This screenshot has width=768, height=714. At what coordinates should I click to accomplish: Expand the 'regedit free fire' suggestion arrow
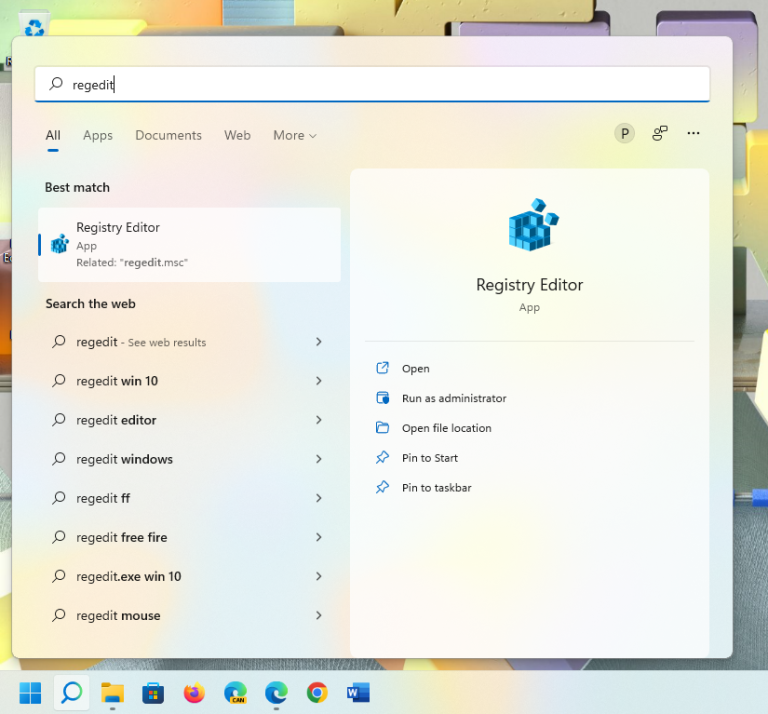coord(319,537)
